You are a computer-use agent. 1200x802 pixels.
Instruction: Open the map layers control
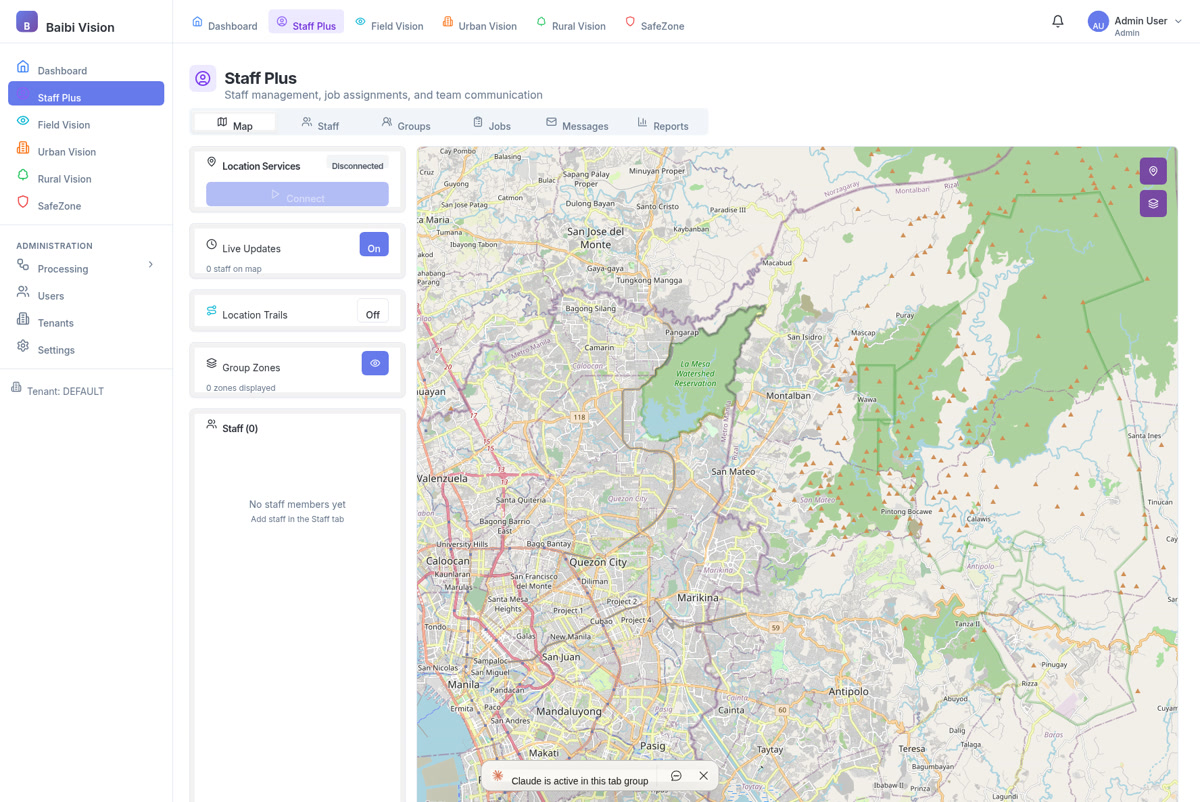1152,203
